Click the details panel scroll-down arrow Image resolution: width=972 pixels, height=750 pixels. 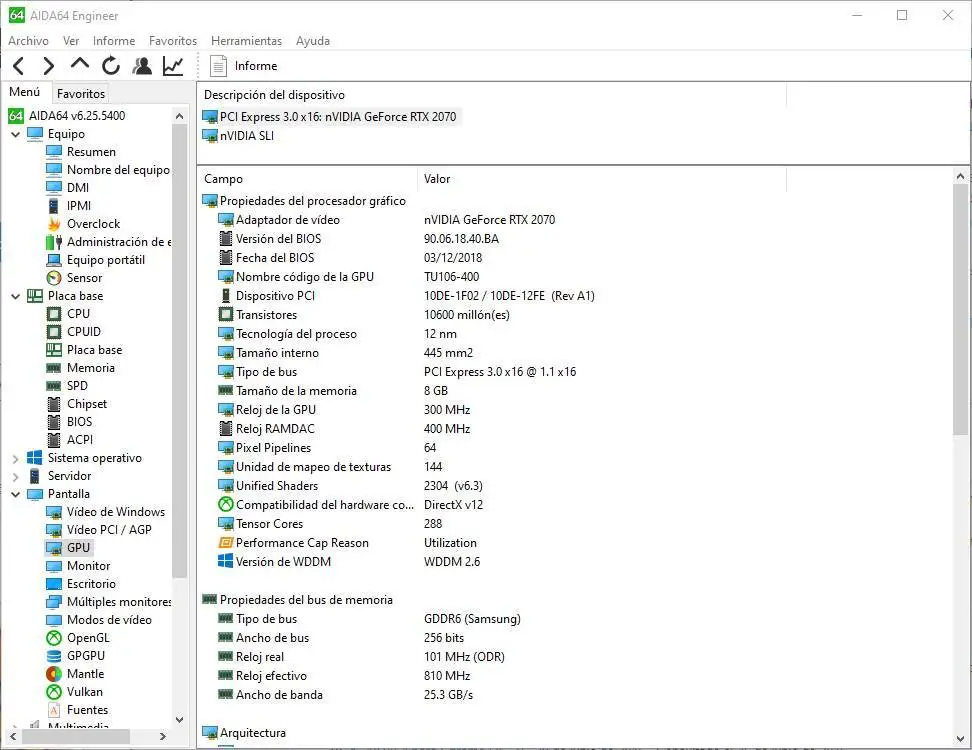click(960, 739)
